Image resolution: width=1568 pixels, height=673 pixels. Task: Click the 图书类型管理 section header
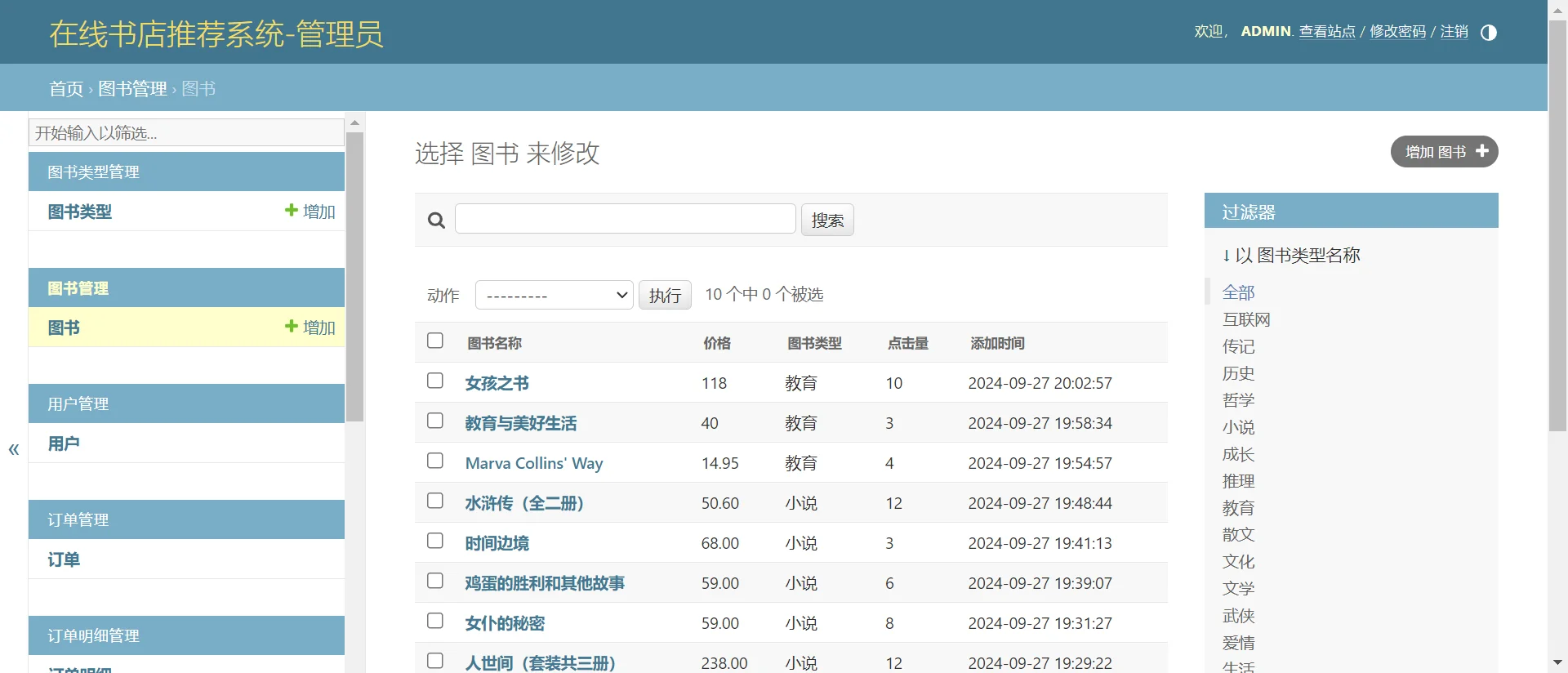click(186, 172)
